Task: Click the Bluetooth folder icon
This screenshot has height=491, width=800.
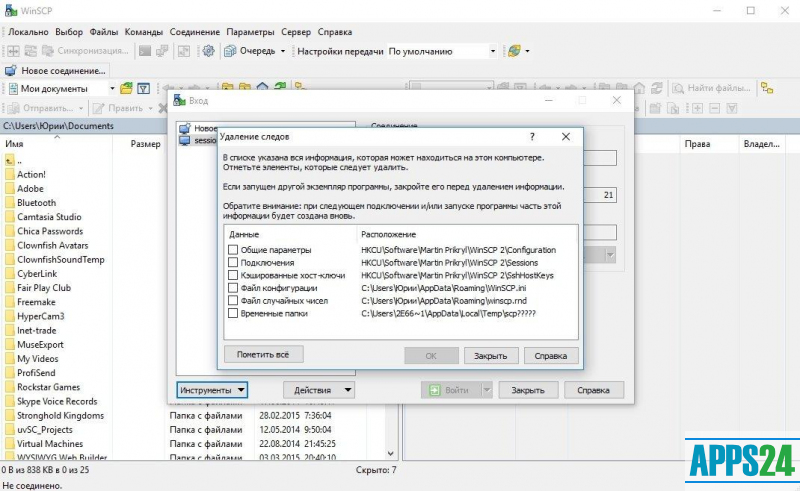Action: click(10, 203)
